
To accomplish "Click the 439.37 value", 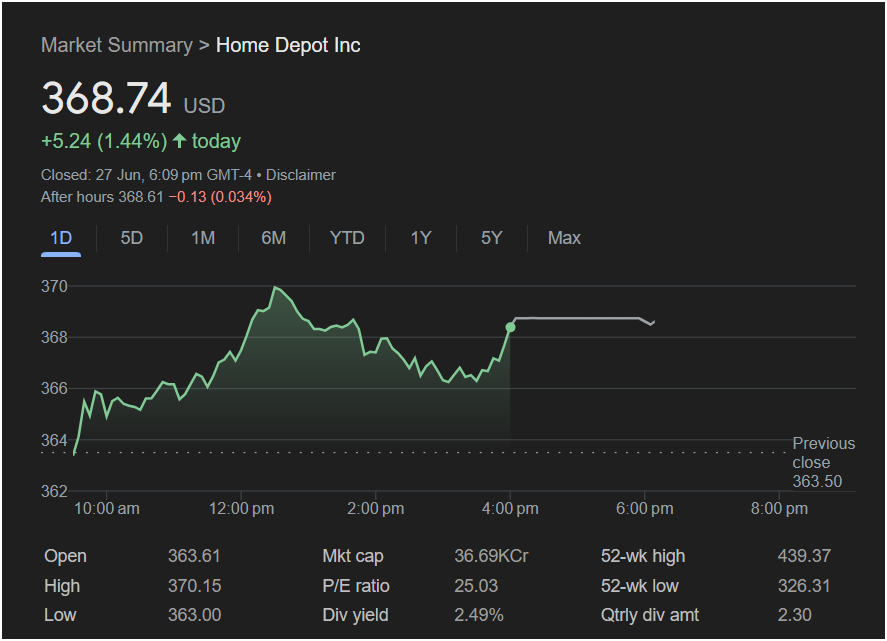I will [804, 556].
